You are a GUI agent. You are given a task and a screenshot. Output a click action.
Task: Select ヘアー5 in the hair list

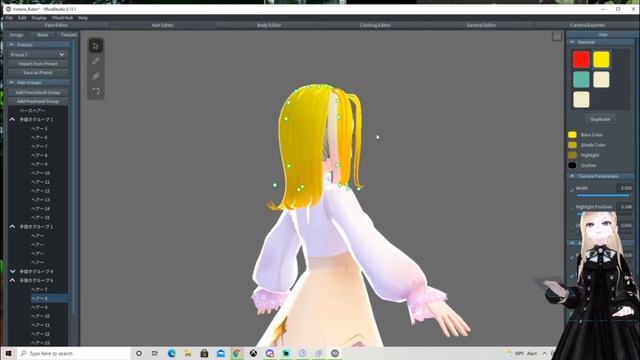click(x=39, y=129)
